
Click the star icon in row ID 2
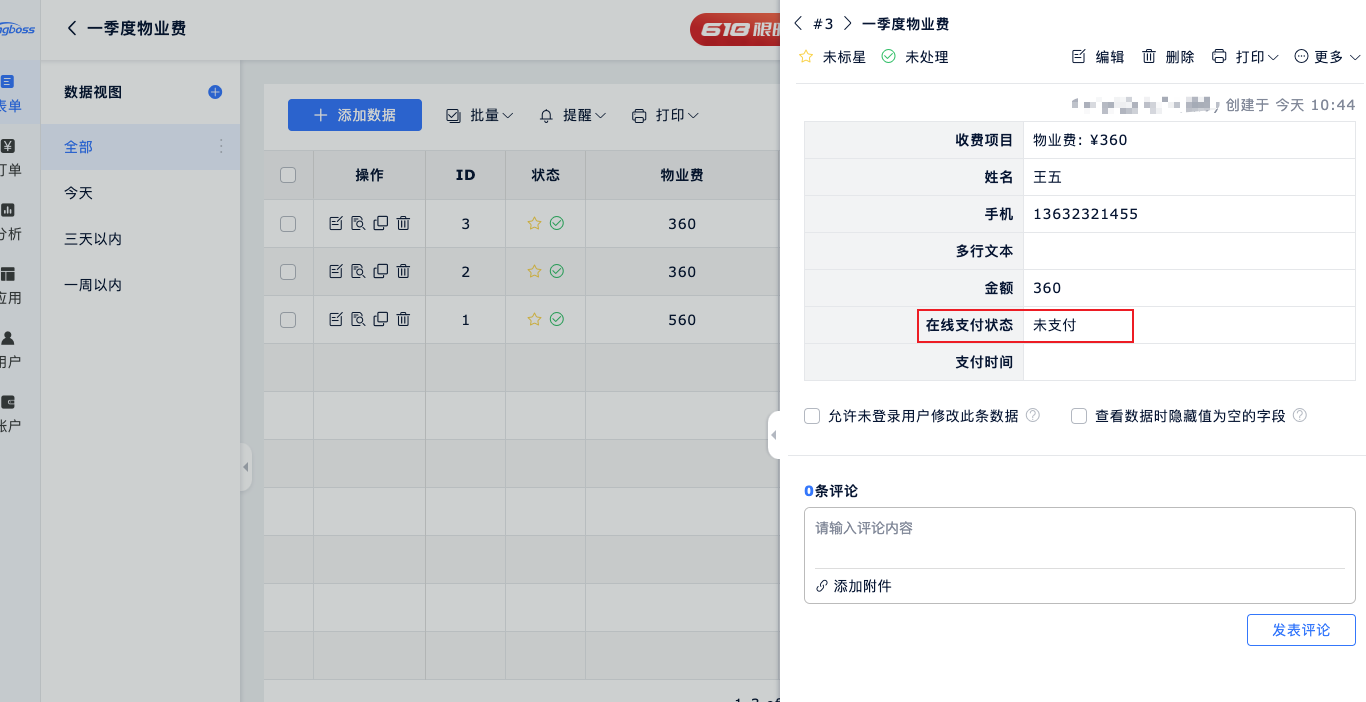pyautogui.click(x=534, y=271)
